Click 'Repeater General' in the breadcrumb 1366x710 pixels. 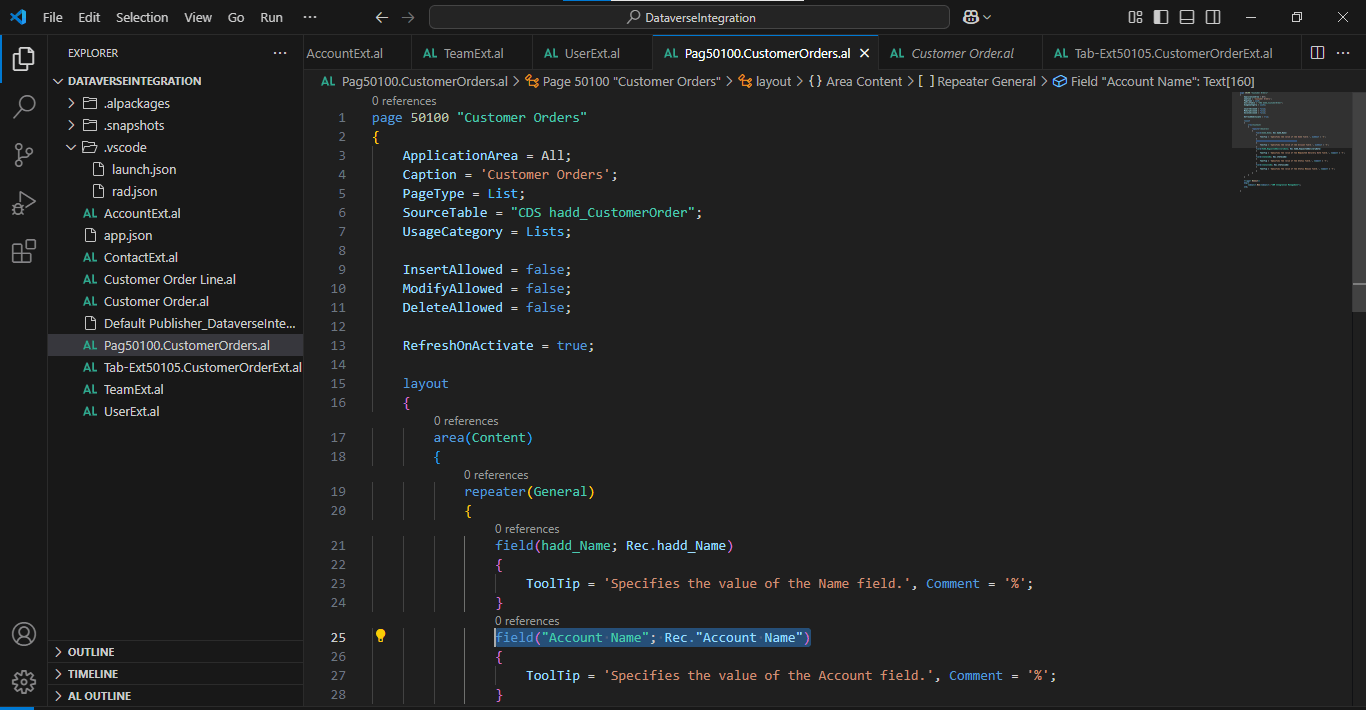pos(985,81)
